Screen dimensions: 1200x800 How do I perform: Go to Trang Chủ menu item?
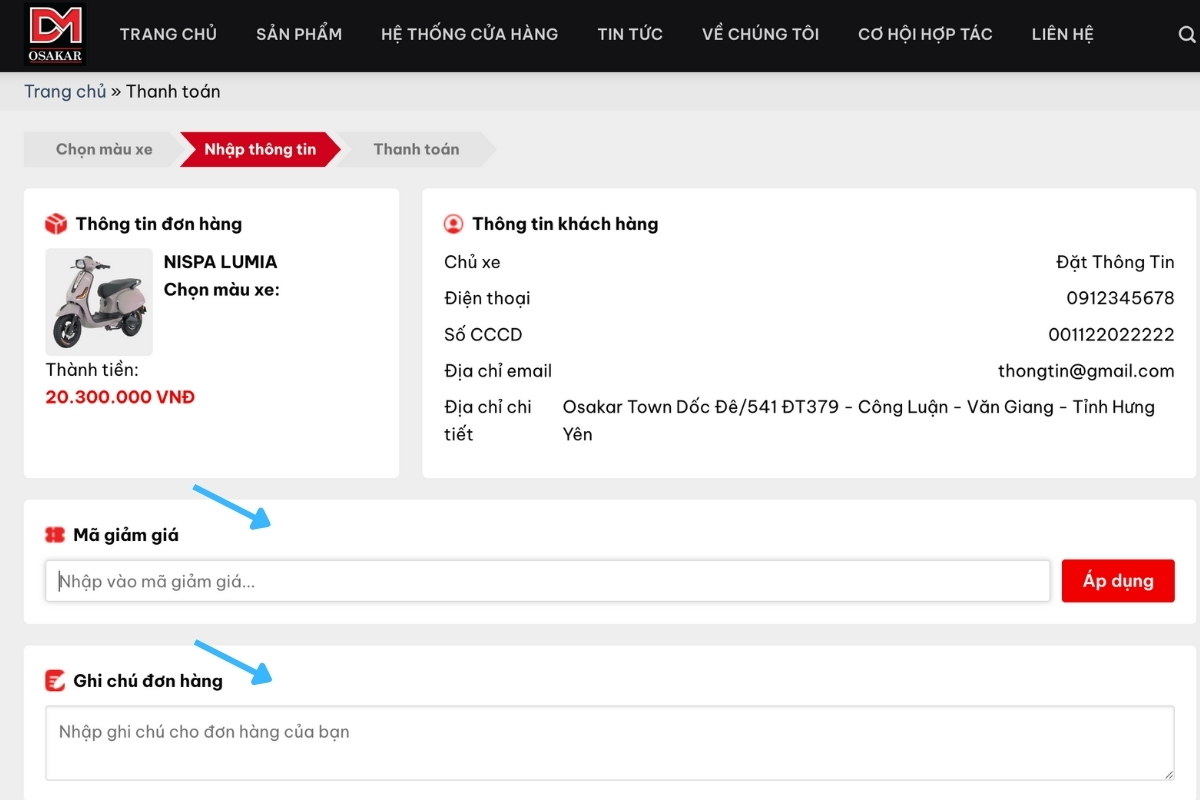[168, 34]
